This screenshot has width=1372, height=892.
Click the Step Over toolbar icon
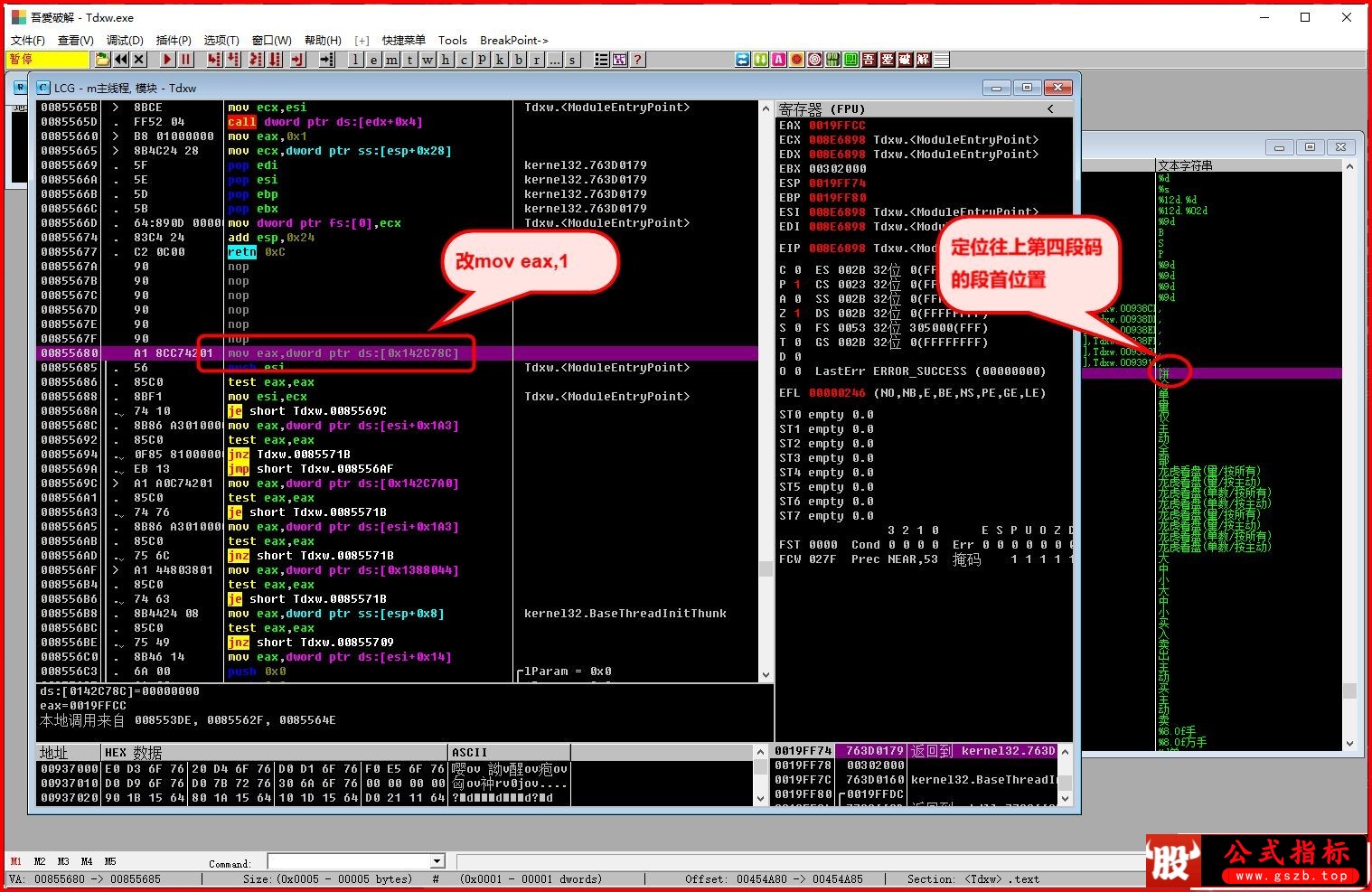click(233, 60)
